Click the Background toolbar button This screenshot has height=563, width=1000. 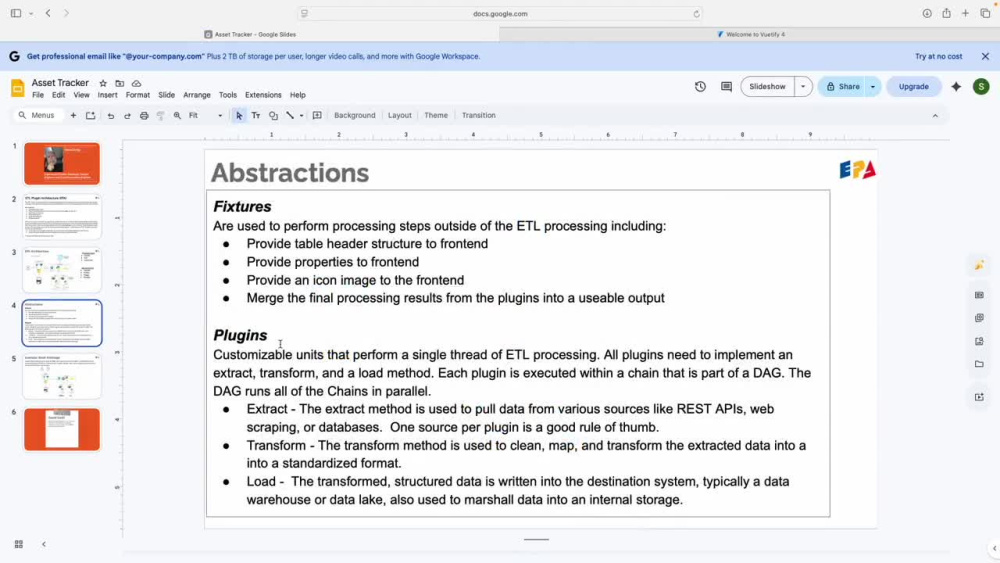[355, 115]
